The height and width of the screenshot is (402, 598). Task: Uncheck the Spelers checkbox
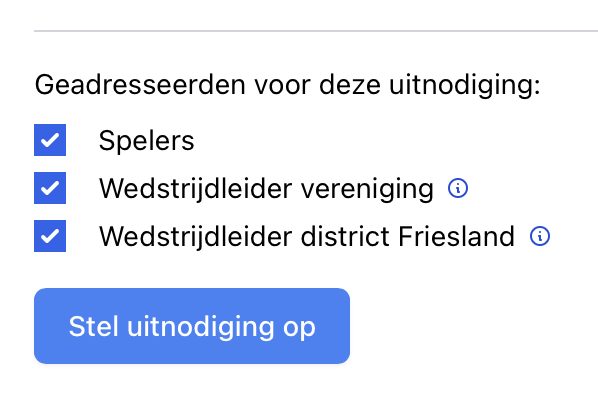pyautogui.click(x=50, y=140)
